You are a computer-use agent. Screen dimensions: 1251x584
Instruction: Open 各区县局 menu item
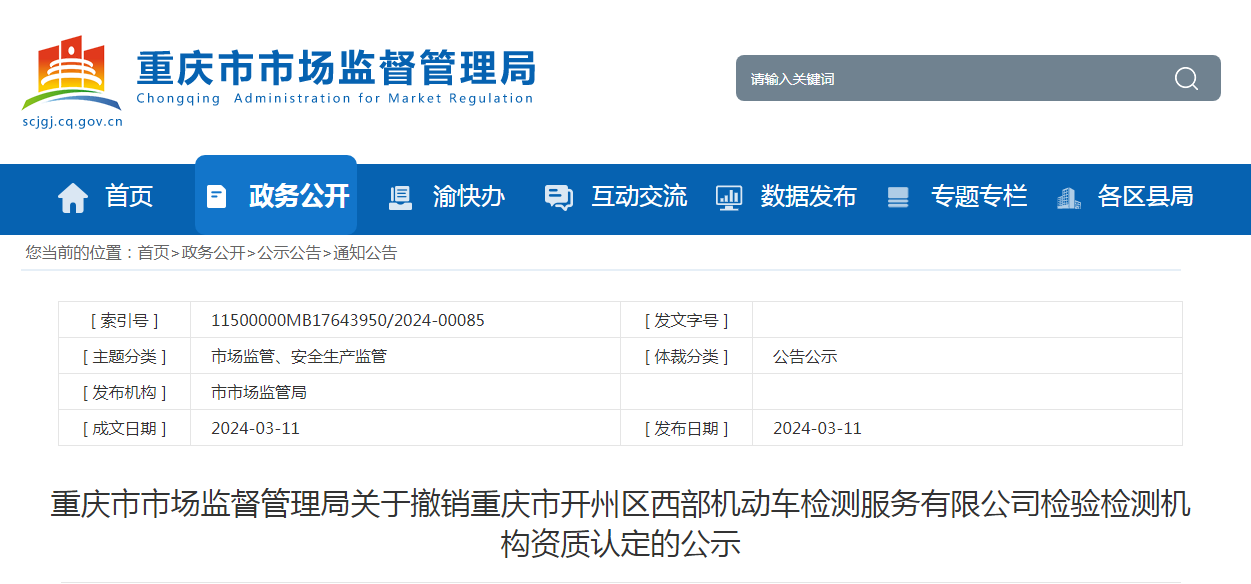(x=1145, y=196)
